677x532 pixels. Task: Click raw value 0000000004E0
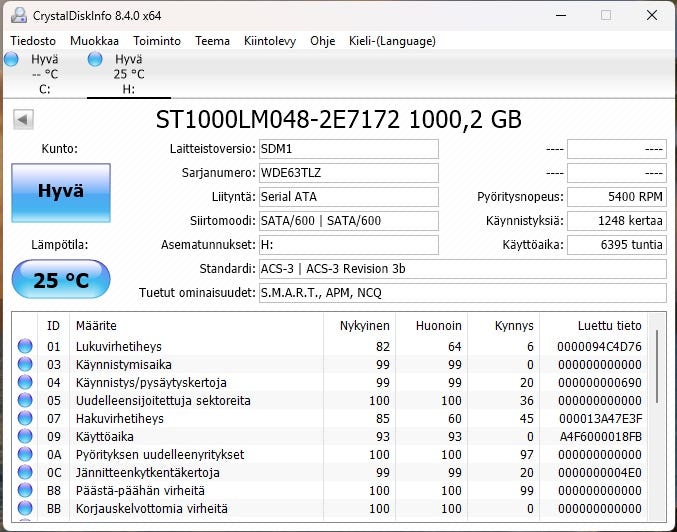(x=600, y=472)
